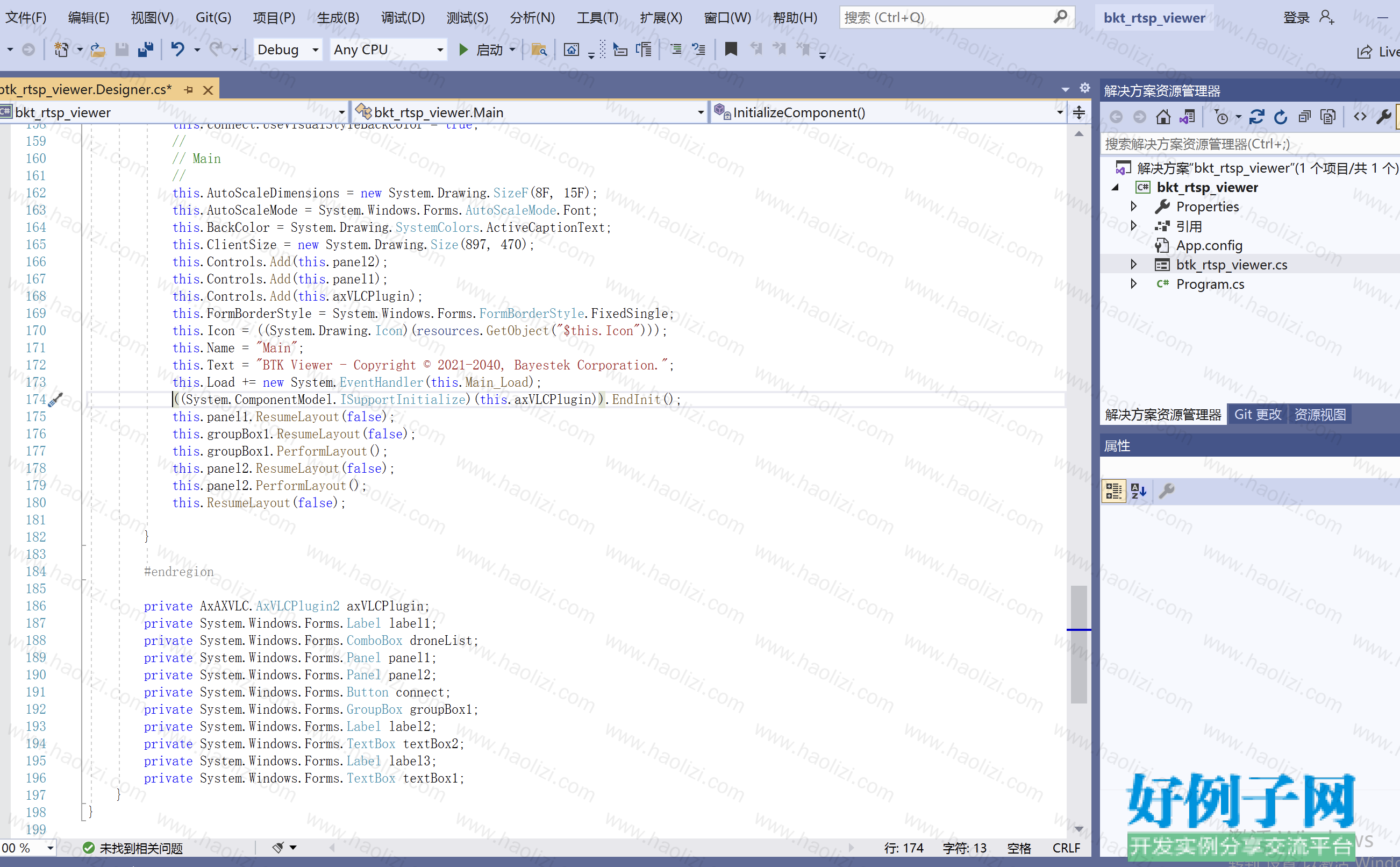
Task: Click the Home icon in Solution Explorer
Action: tap(1163, 117)
